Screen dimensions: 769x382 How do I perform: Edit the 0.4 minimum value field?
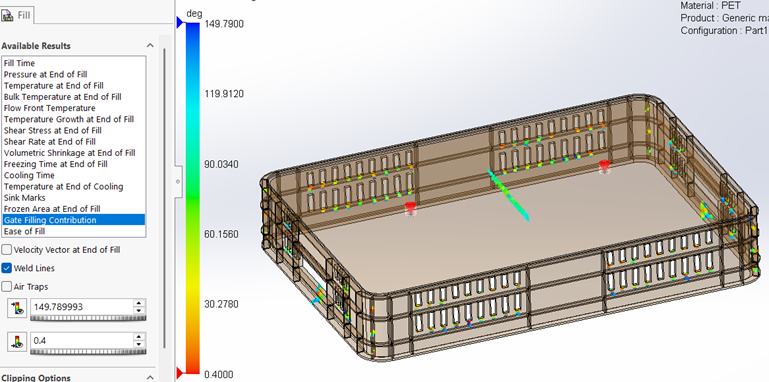81,340
